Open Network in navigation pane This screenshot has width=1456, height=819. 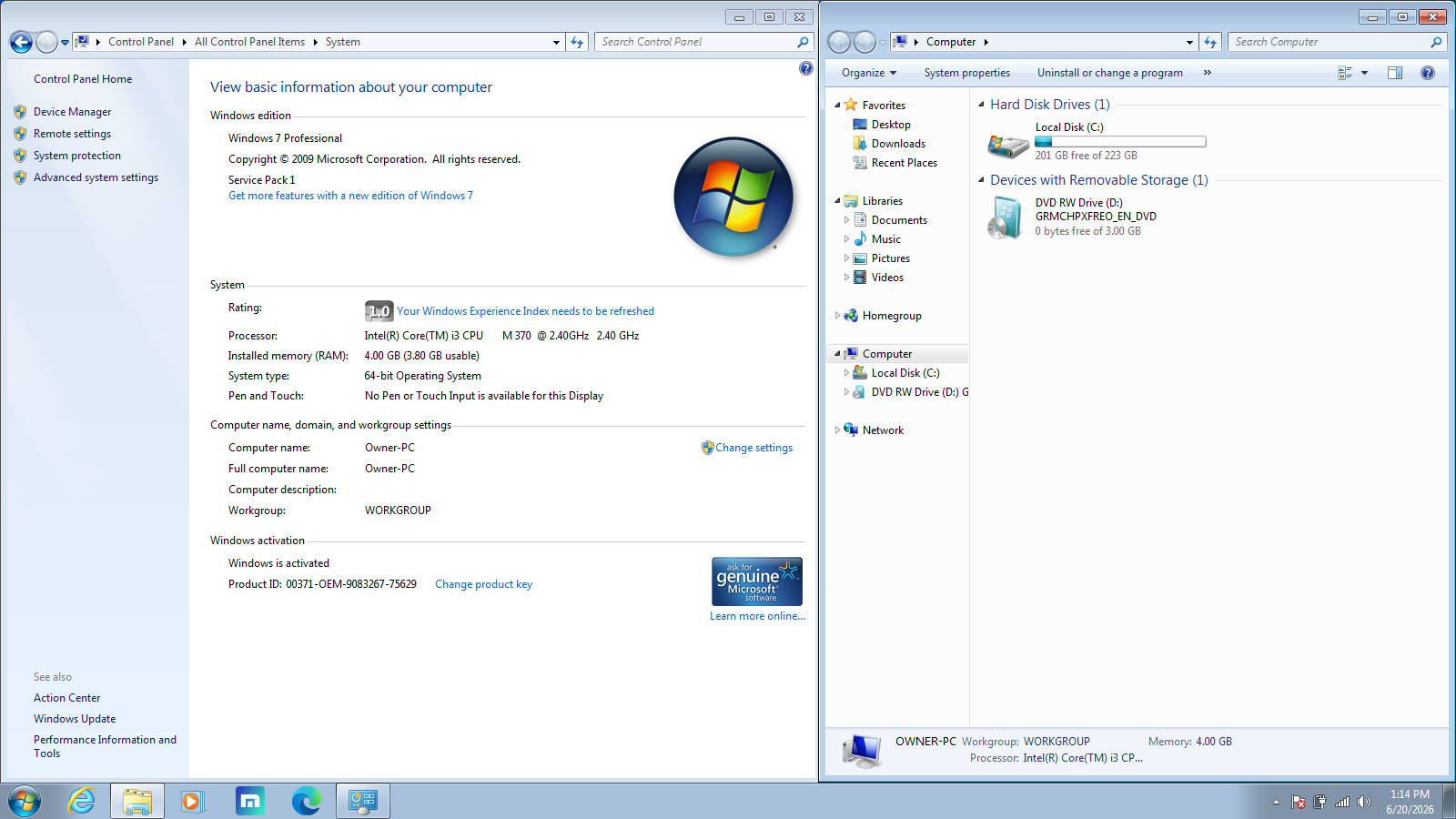click(x=883, y=430)
